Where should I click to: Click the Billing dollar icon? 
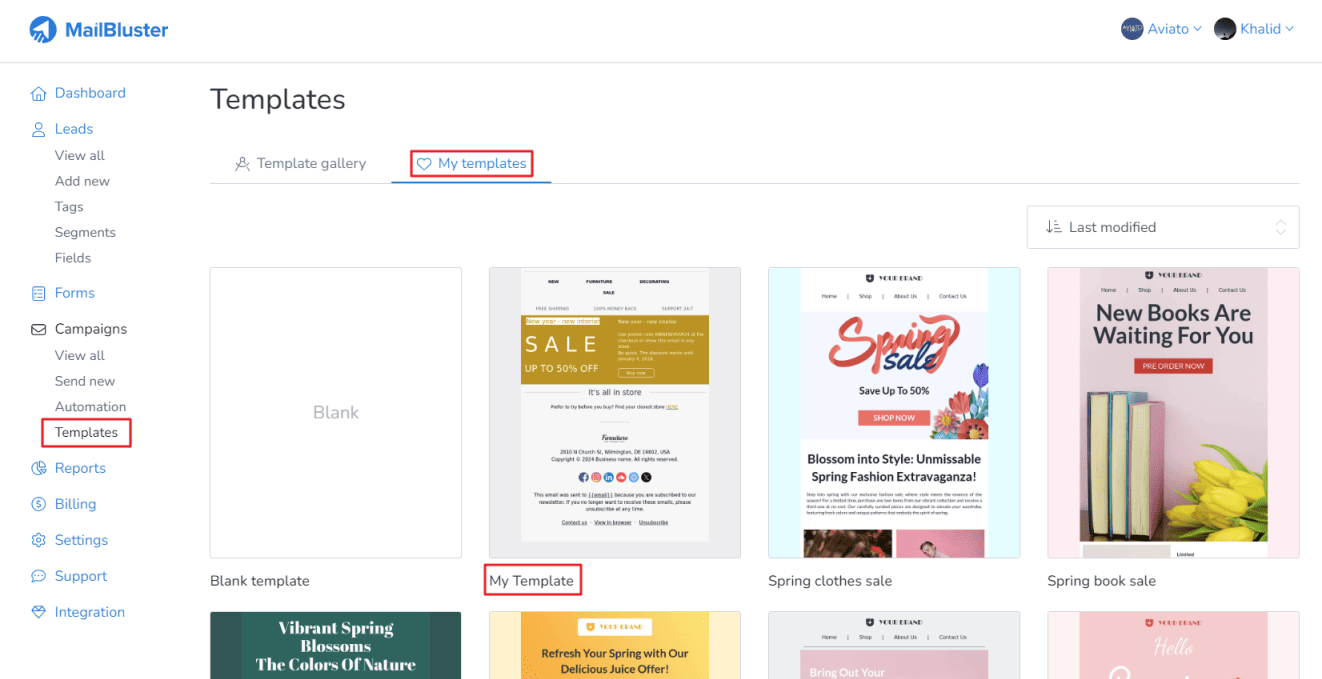(x=39, y=505)
